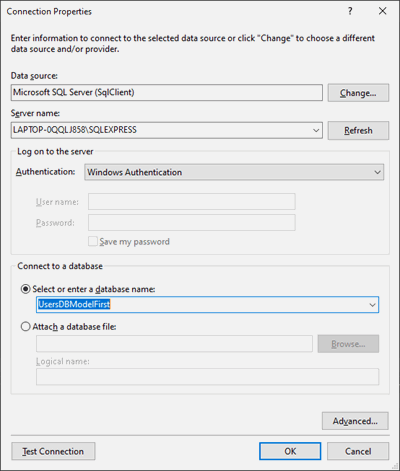Click the Data source text field
This screenshot has width=400, height=471.
(167, 92)
